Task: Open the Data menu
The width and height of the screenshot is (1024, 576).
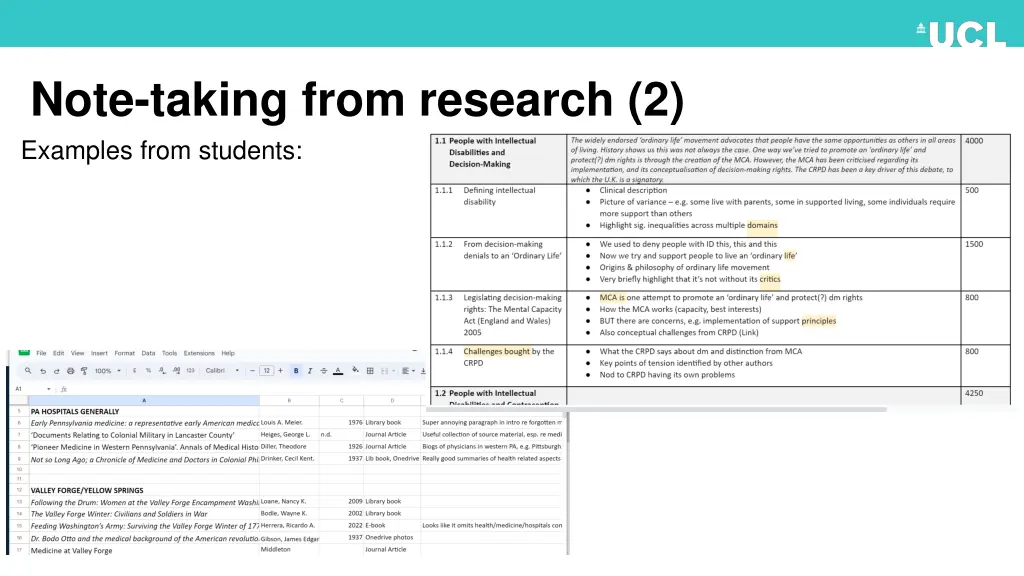Action: tap(148, 353)
